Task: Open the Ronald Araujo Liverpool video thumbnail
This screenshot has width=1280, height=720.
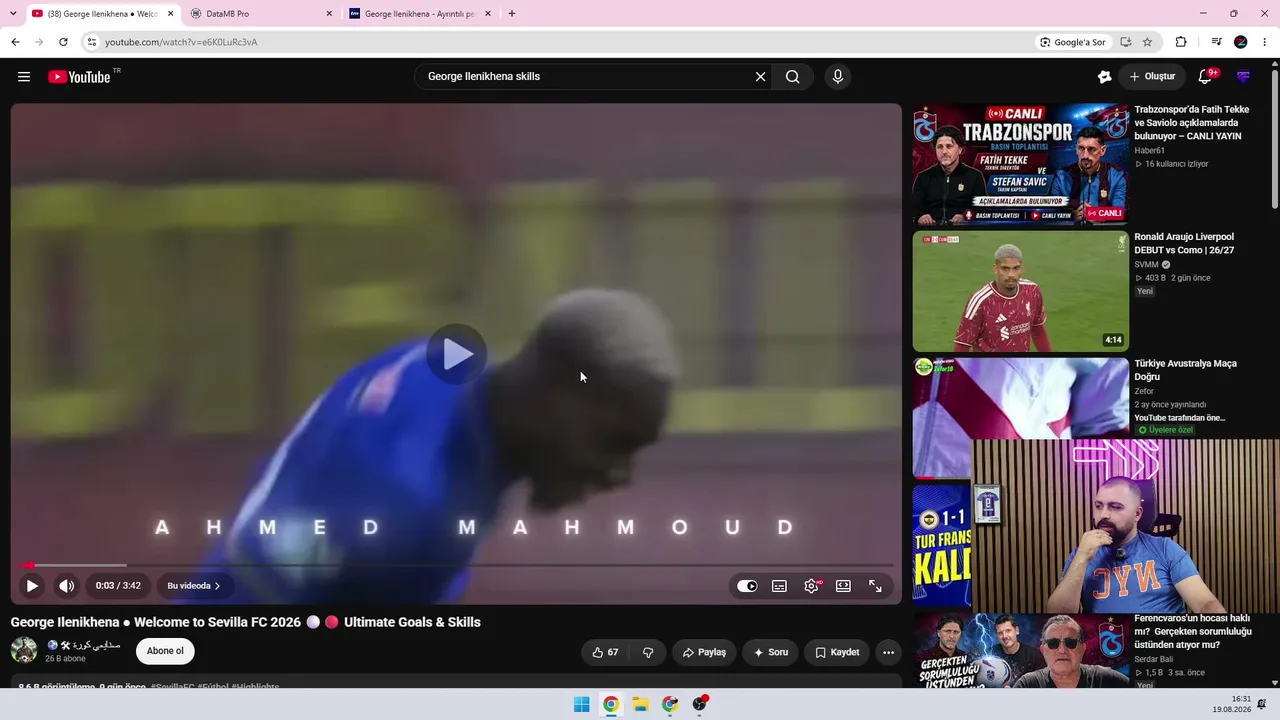Action: 1020,291
